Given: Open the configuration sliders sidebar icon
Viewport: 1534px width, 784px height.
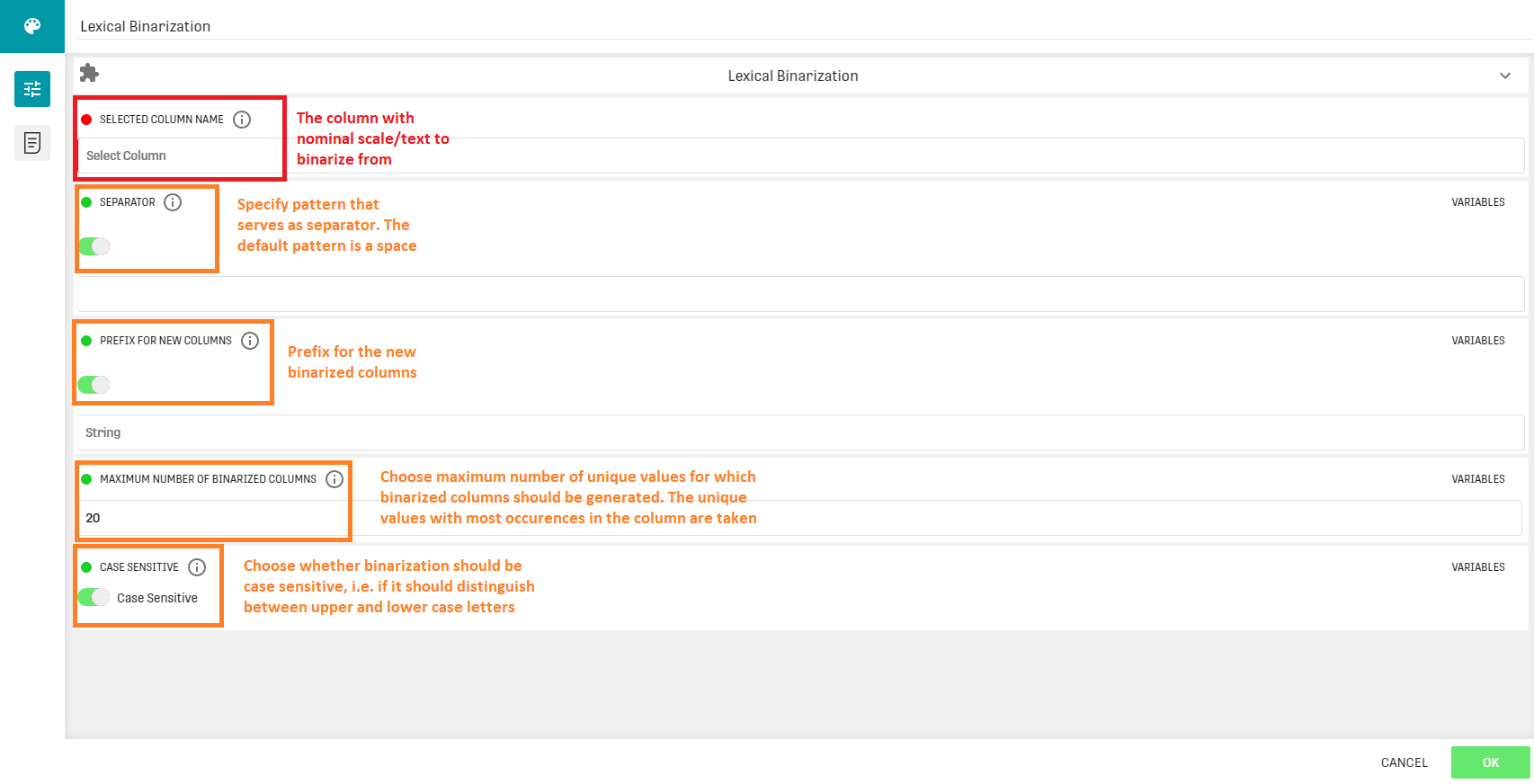Looking at the screenshot, I should click(x=32, y=89).
